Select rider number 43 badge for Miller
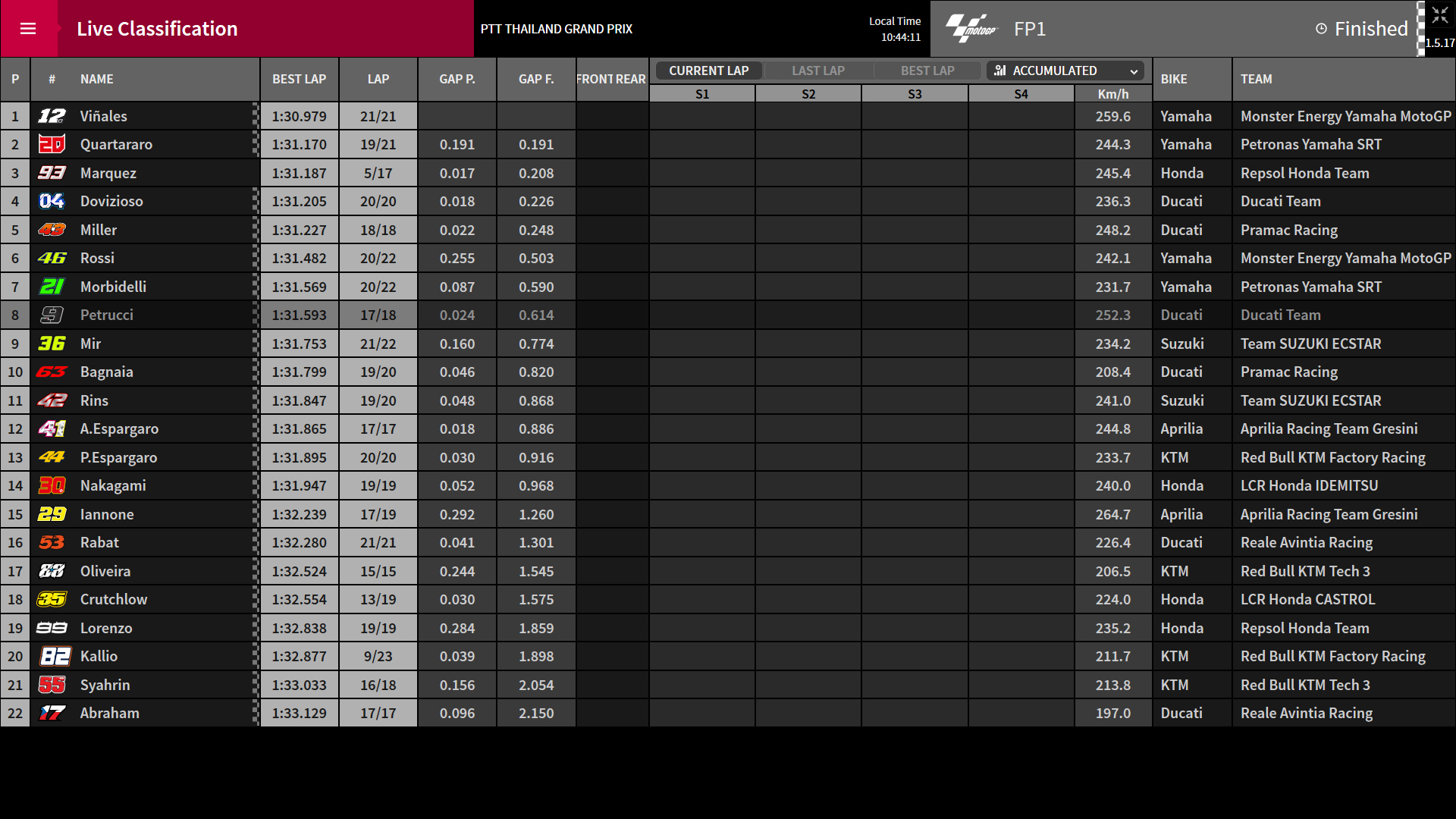The height and width of the screenshot is (819, 1456). [52, 230]
